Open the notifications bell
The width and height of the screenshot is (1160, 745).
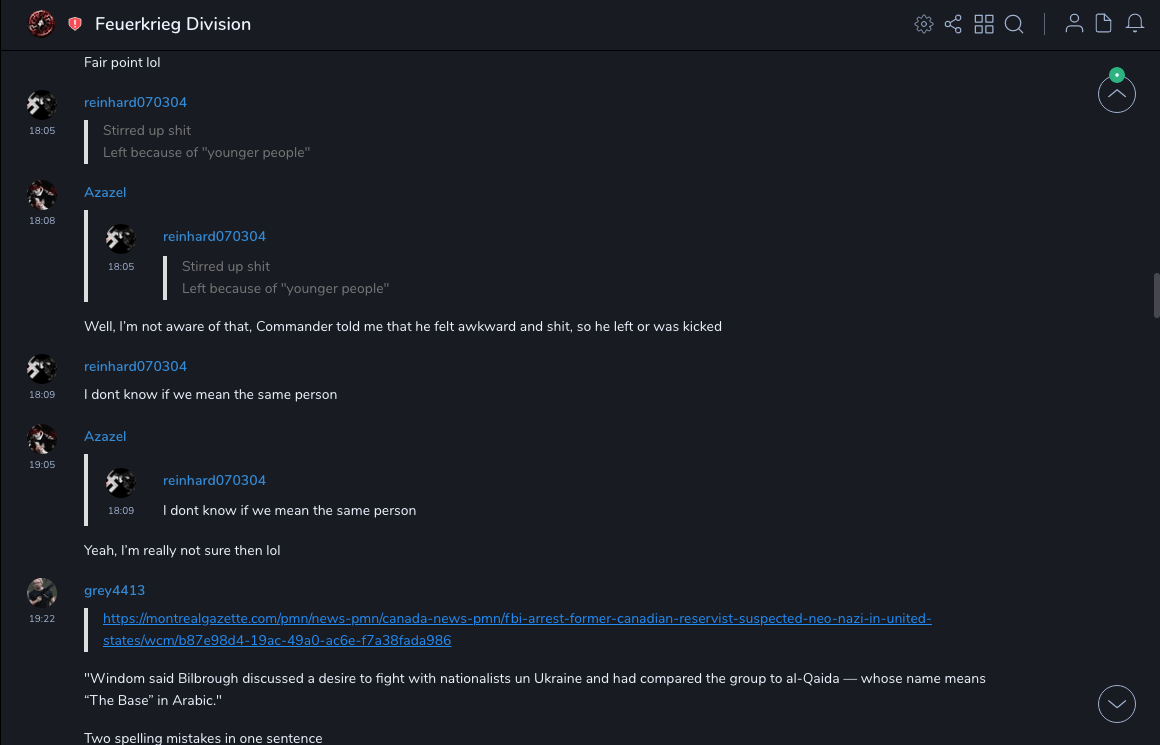[1134, 24]
